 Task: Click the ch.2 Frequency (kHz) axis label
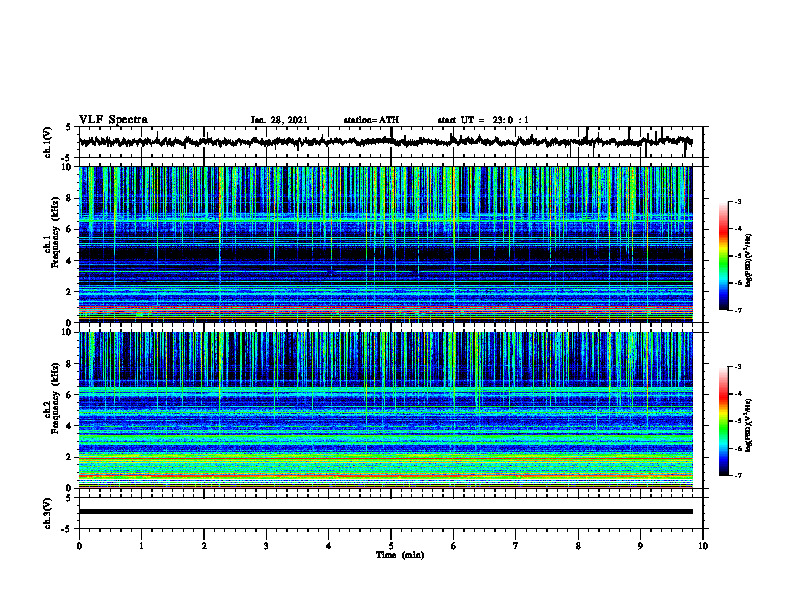pos(52,398)
